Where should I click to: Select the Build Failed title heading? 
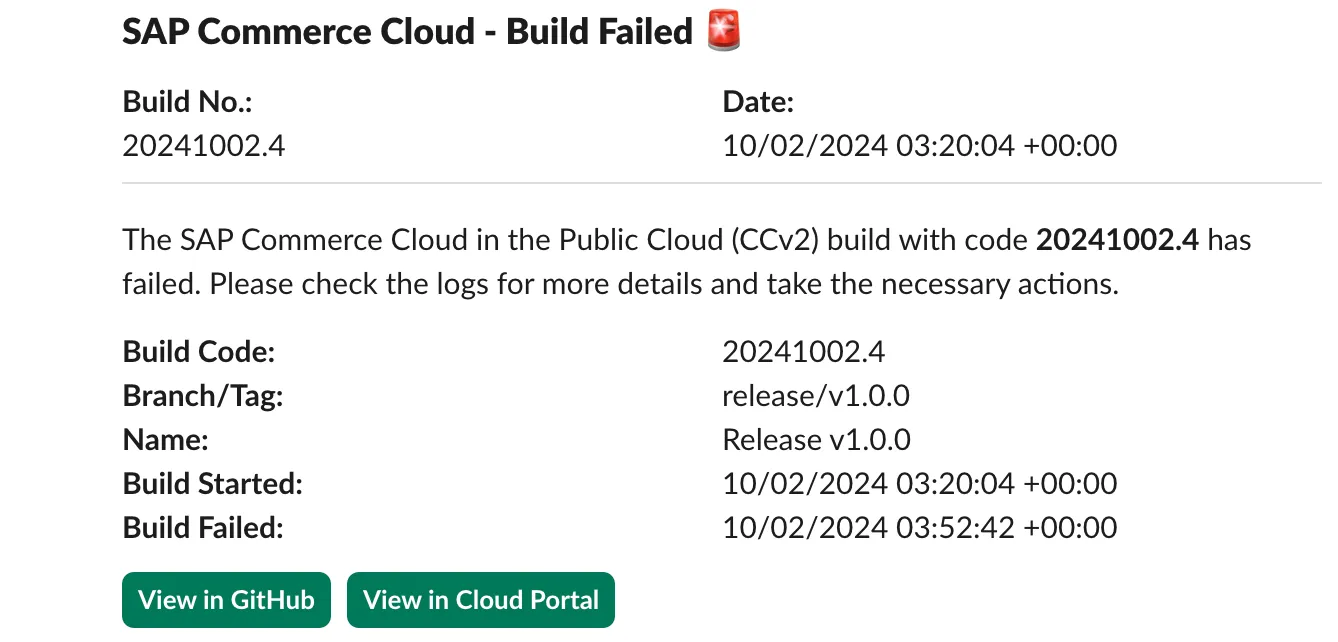[407, 31]
